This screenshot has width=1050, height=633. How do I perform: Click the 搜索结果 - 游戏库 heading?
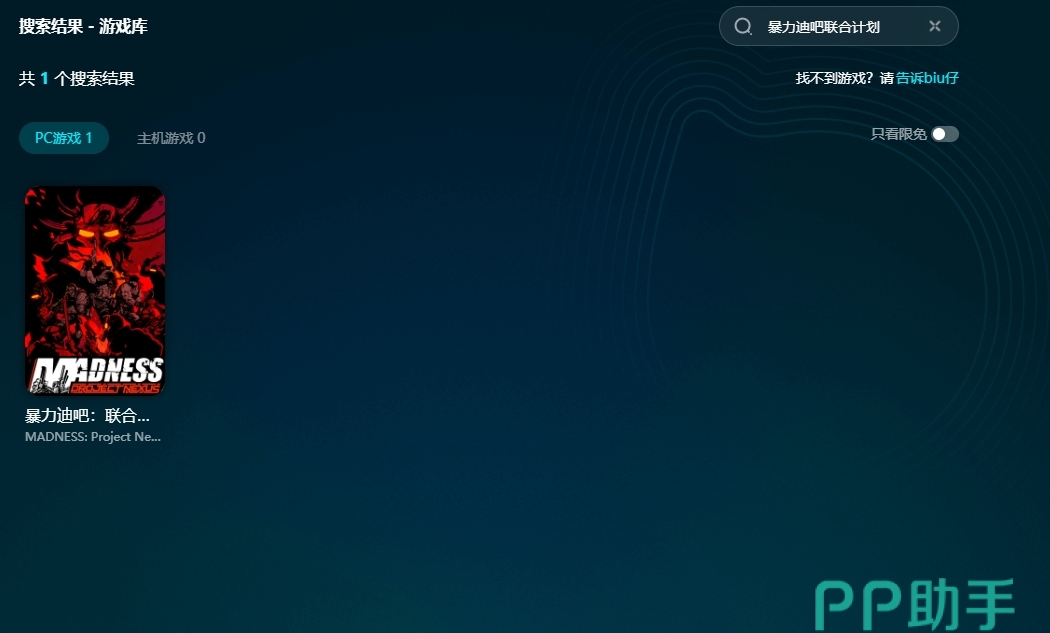pyautogui.click(x=83, y=27)
